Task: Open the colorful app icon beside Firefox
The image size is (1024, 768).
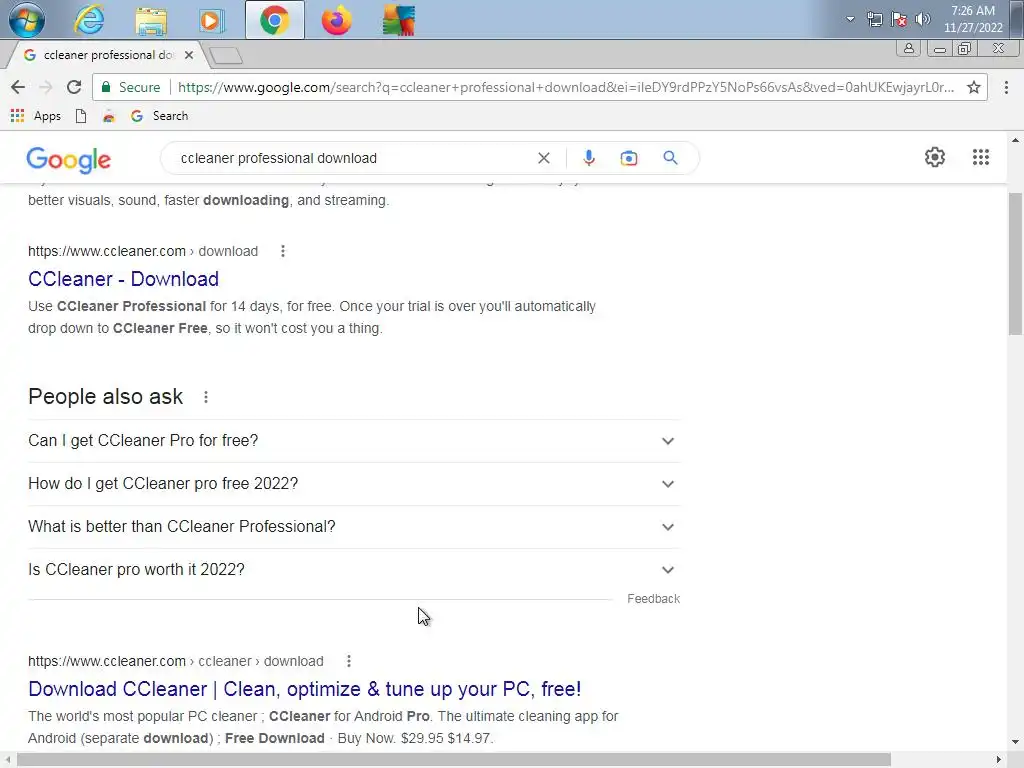Action: pyautogui.click(x=398, y=20)
